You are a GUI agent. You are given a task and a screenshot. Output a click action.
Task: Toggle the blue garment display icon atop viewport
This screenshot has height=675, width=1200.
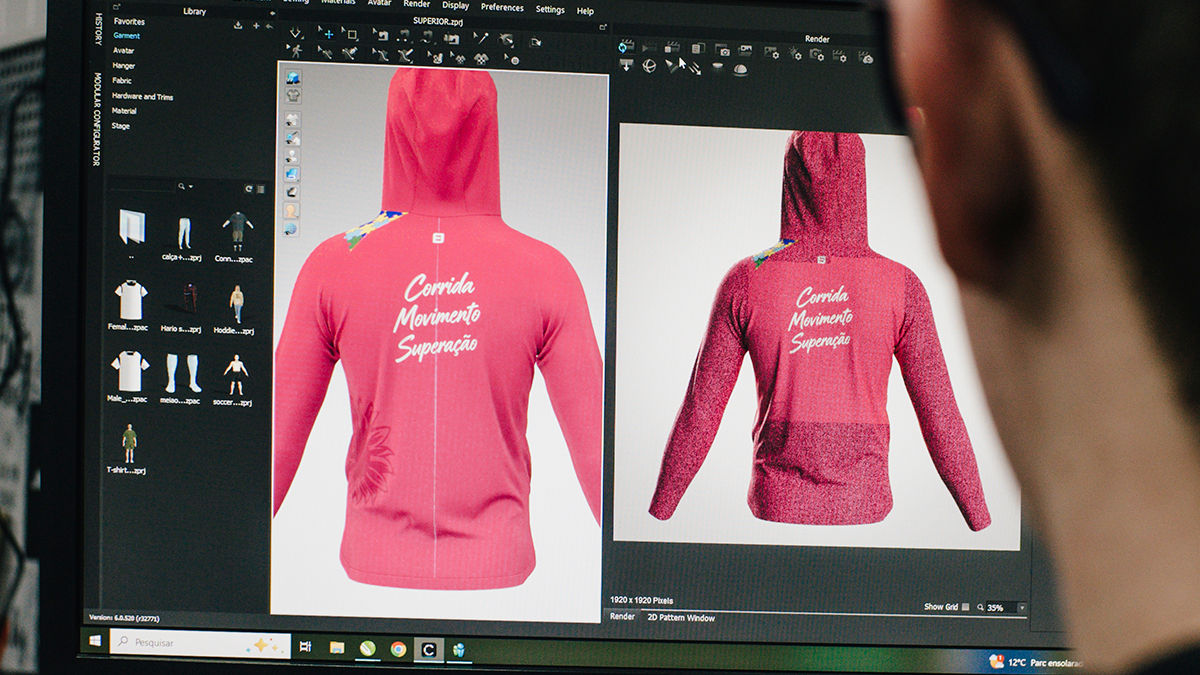(x=292, y=77)
